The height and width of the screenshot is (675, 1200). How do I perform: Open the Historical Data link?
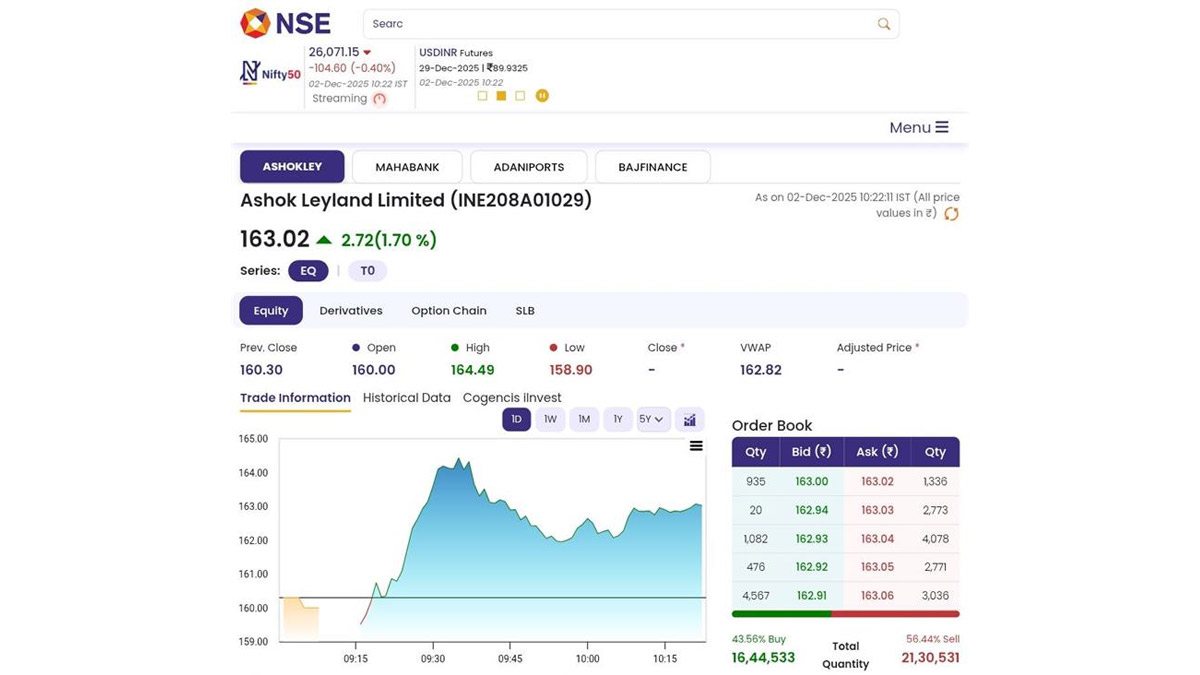406,398
